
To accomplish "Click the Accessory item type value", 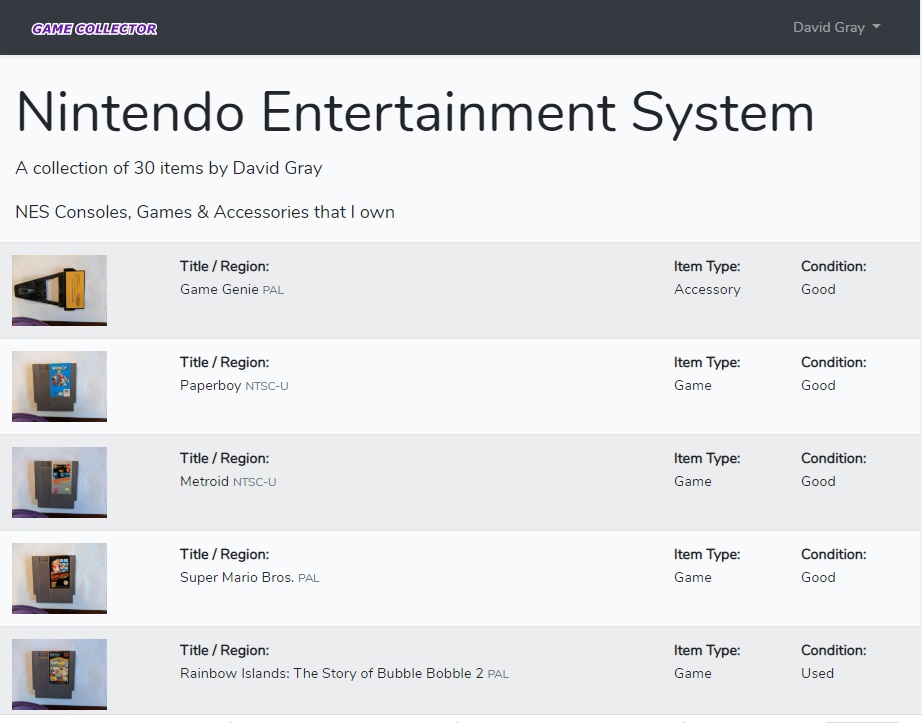I will (707, 289).
